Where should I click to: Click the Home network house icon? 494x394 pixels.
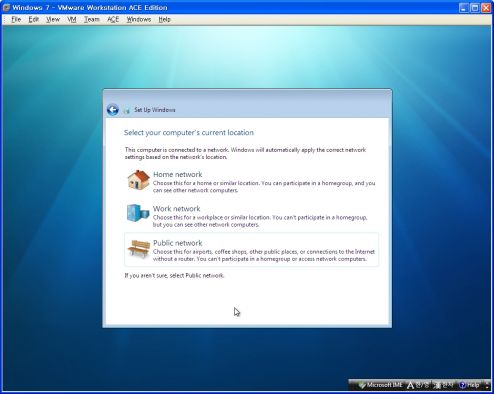coord(138,180)
